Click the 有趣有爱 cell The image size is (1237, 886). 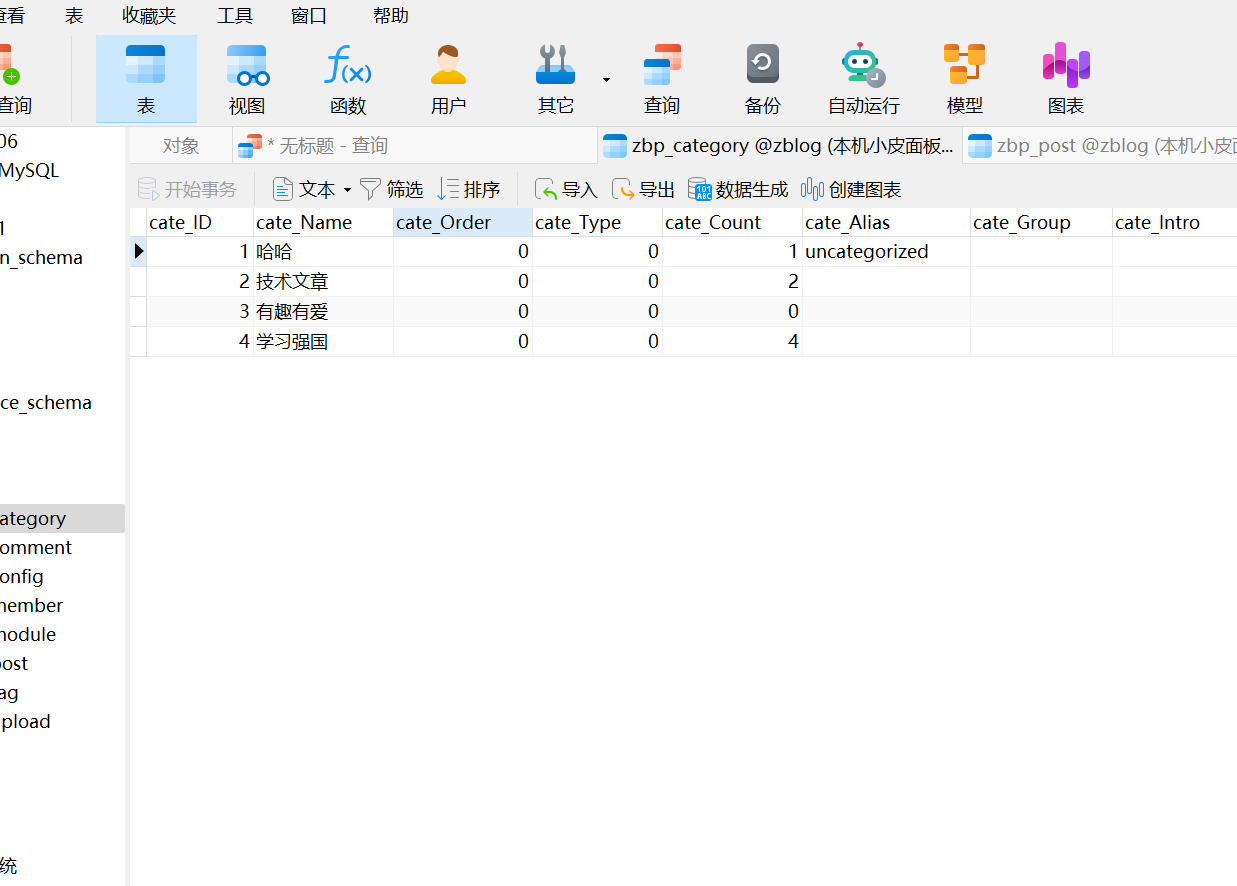click(x=323, y=312)
